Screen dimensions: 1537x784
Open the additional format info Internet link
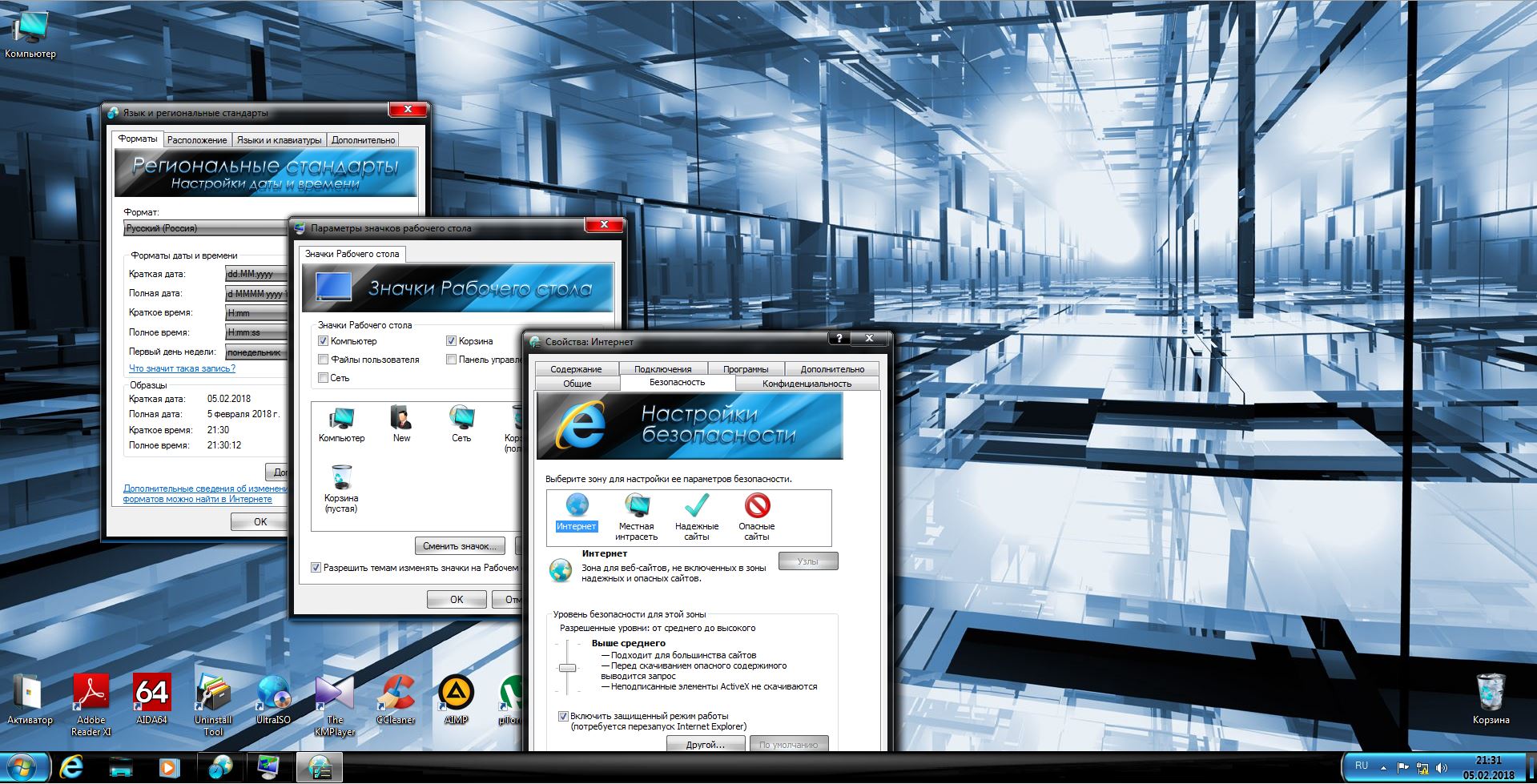[x=206, y=493]
